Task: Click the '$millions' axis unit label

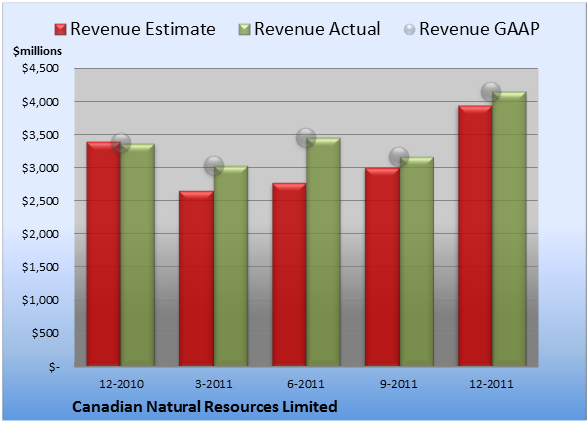Action: click(x=38, y=51)
